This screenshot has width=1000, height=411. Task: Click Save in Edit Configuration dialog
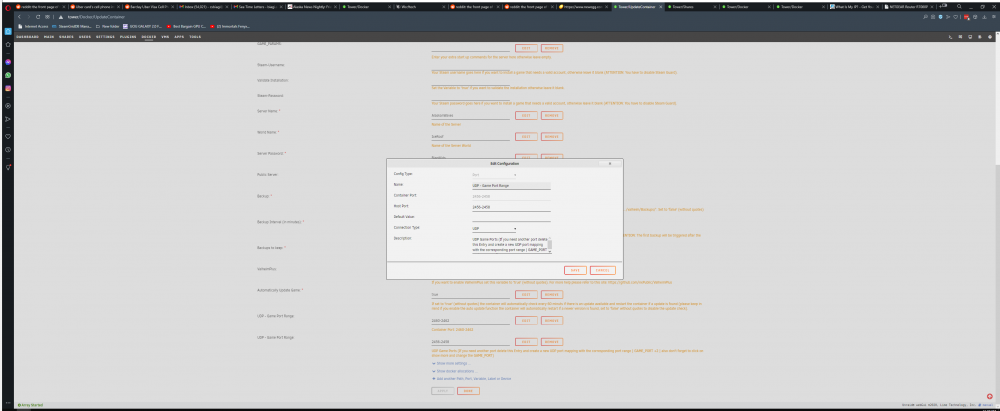click(x=575, y=271)
